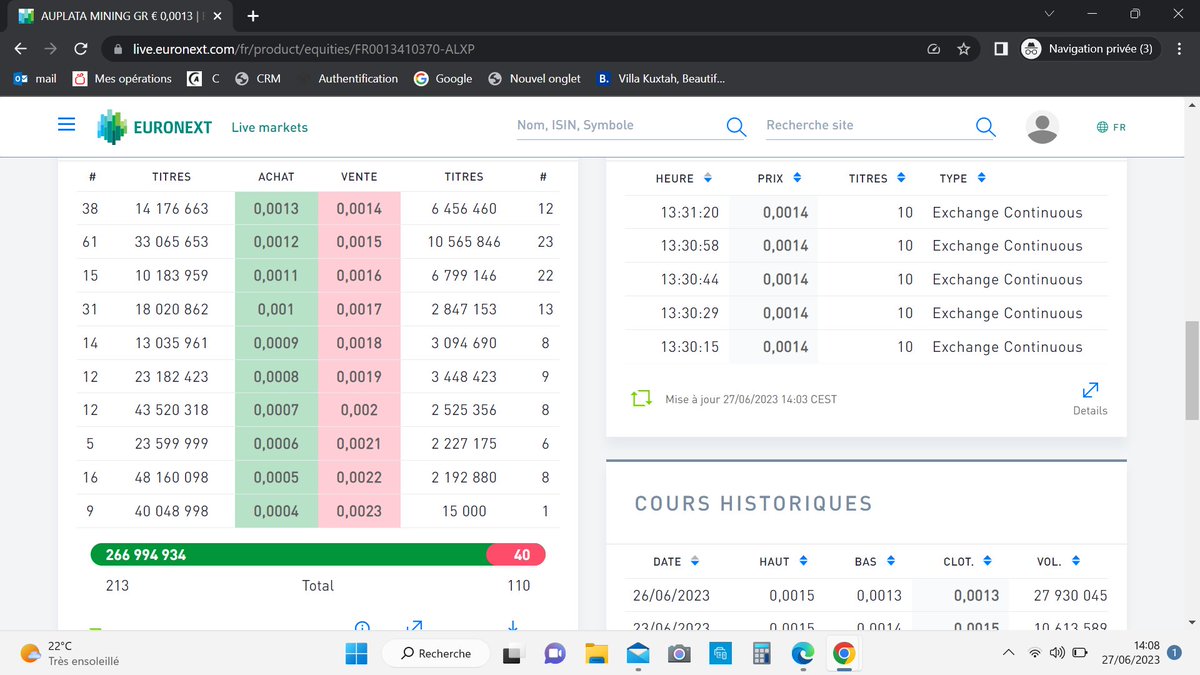Viewport: 1200px width, 675px height.
Task: Click red sell-side segment showing 40
Action: [516, 554]
